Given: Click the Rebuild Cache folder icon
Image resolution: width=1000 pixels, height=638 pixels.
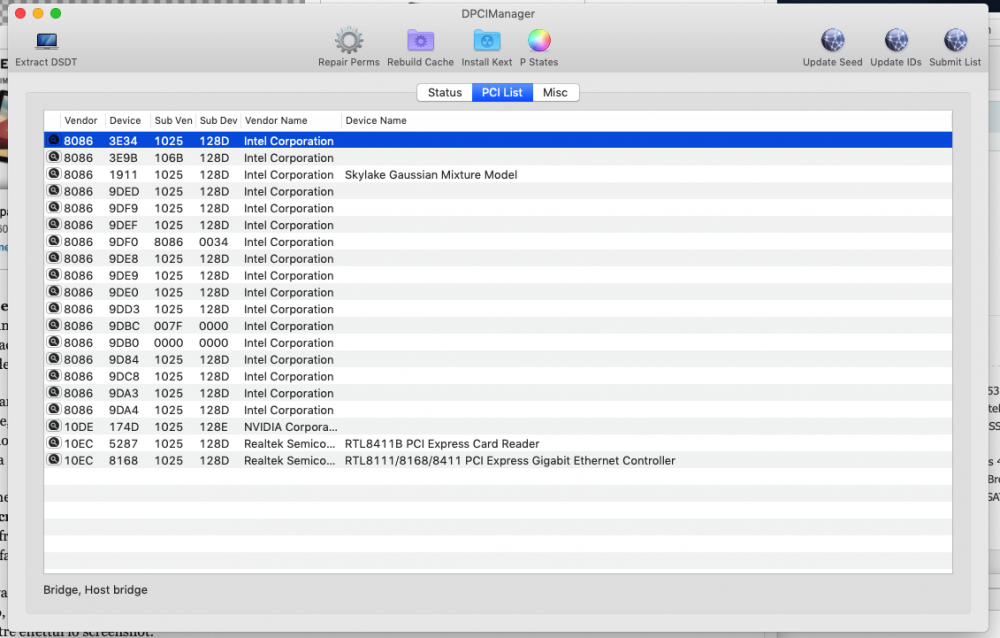Looking at the screenshot, I should (x=420, y=41).
